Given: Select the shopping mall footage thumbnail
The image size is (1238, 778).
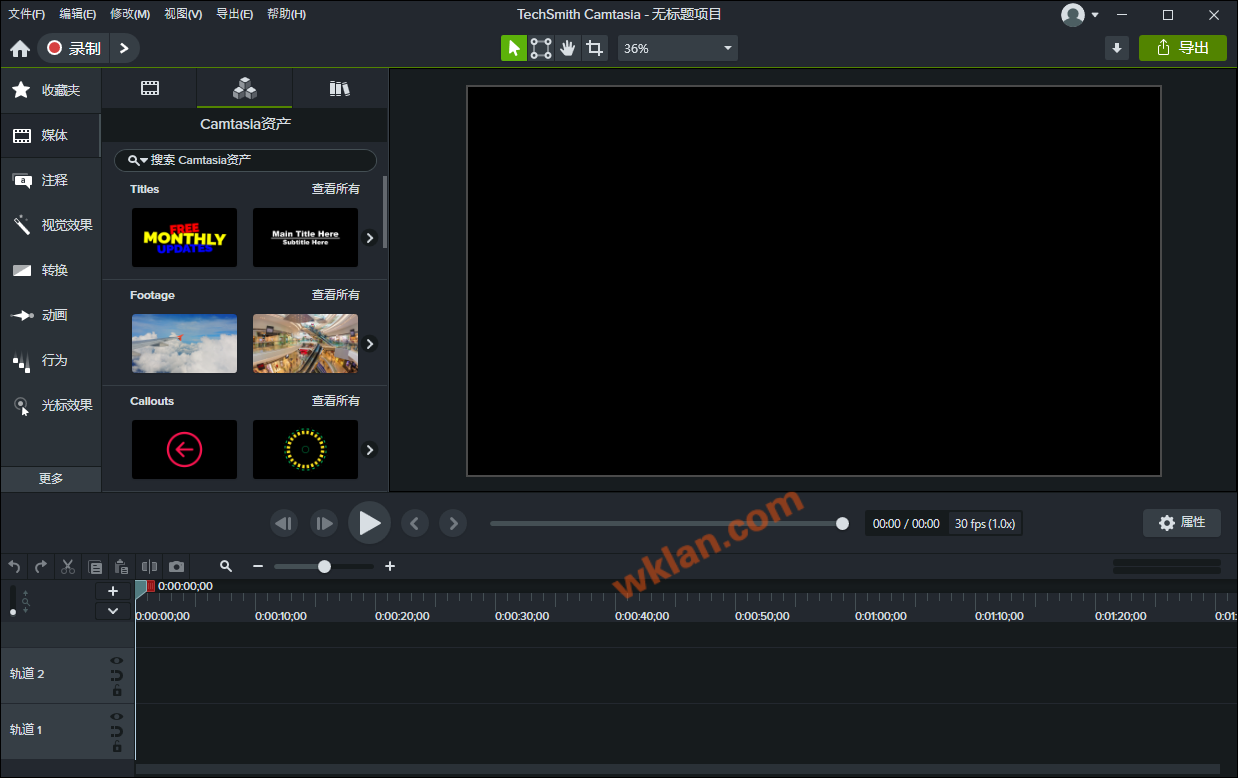Looking at the screenshot, I should pyautogui.click(x=305, y=344).
